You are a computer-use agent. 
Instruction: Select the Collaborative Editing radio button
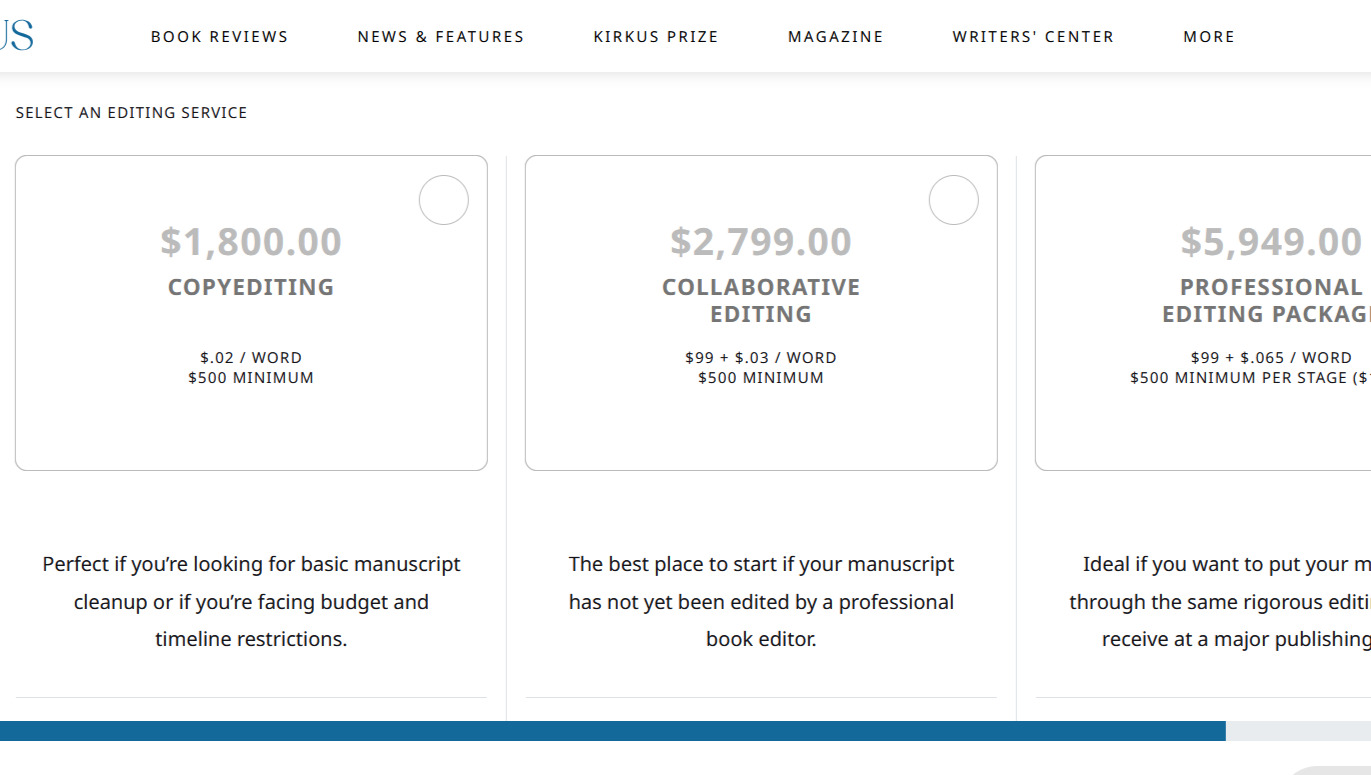pos(953,200)
